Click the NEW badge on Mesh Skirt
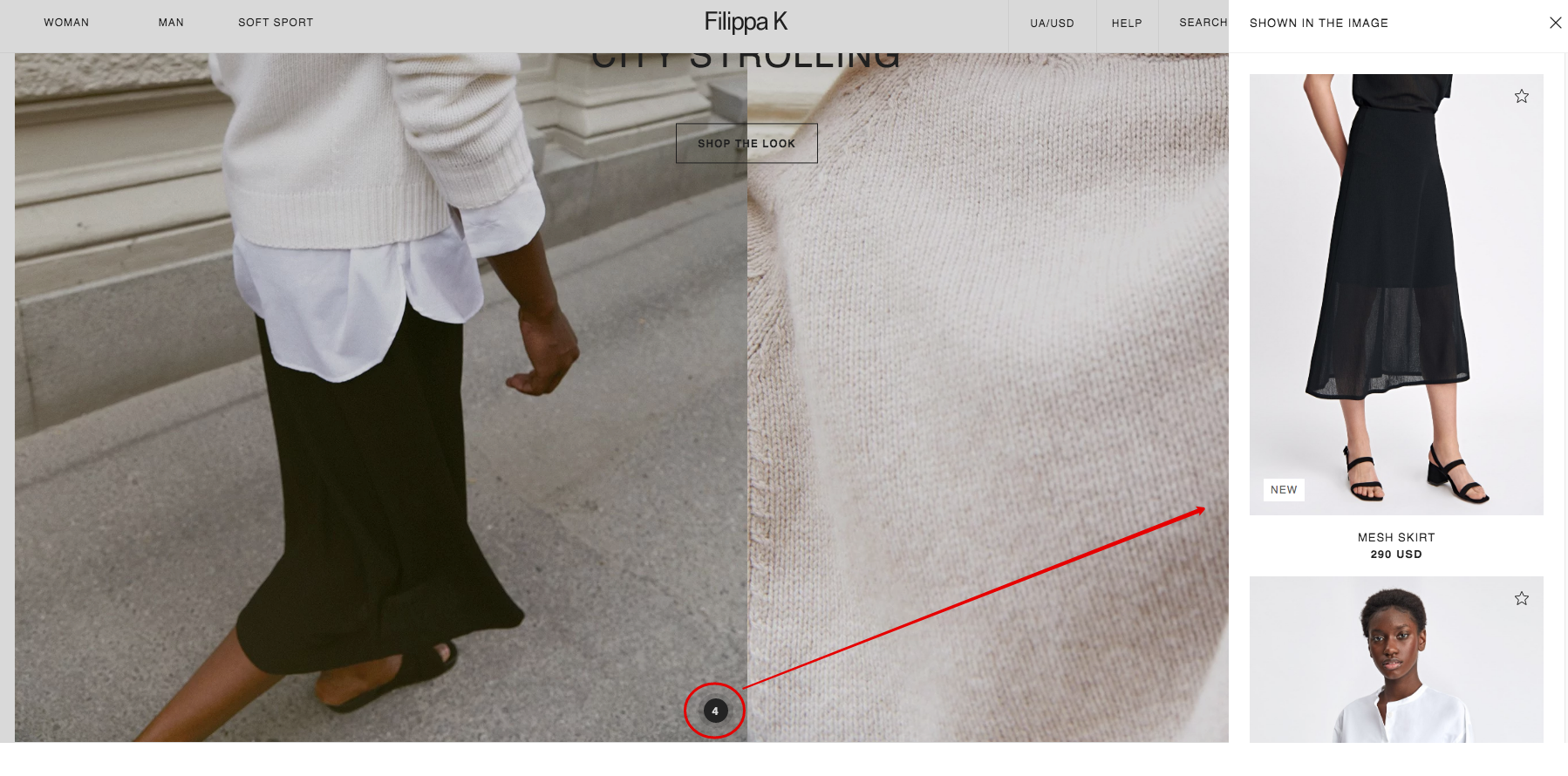The width and height of the screenshot is (1568, 776). [x=1284, y=490]
